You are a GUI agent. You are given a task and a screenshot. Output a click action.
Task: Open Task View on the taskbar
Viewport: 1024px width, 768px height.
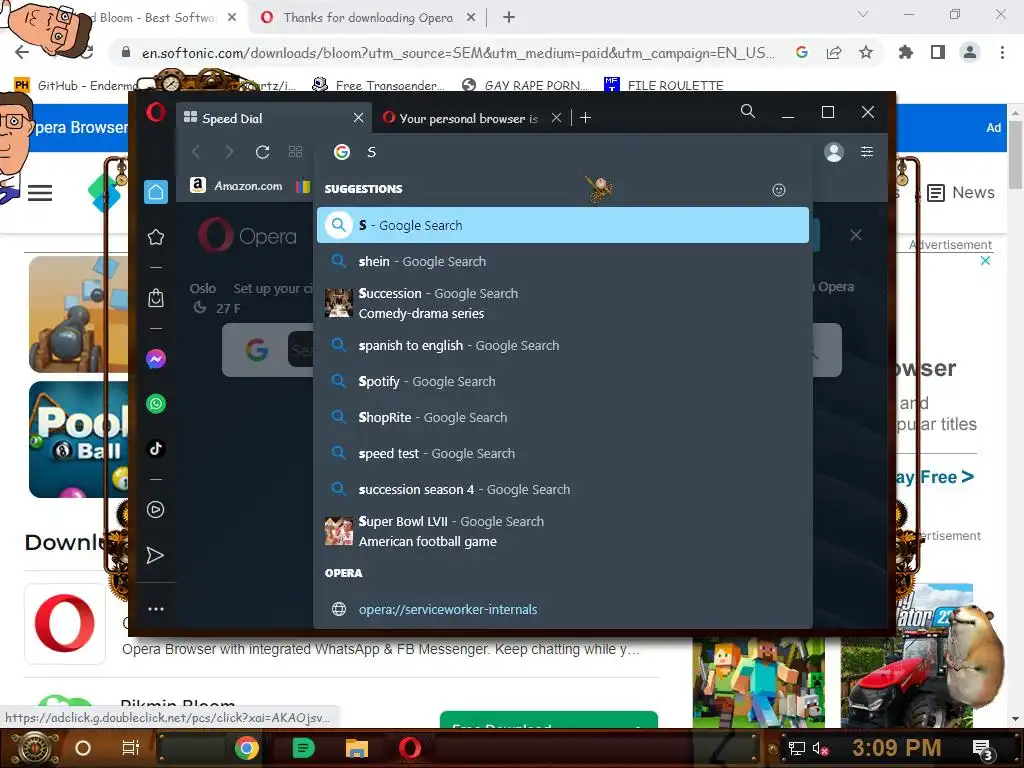[x=131, y=748]
